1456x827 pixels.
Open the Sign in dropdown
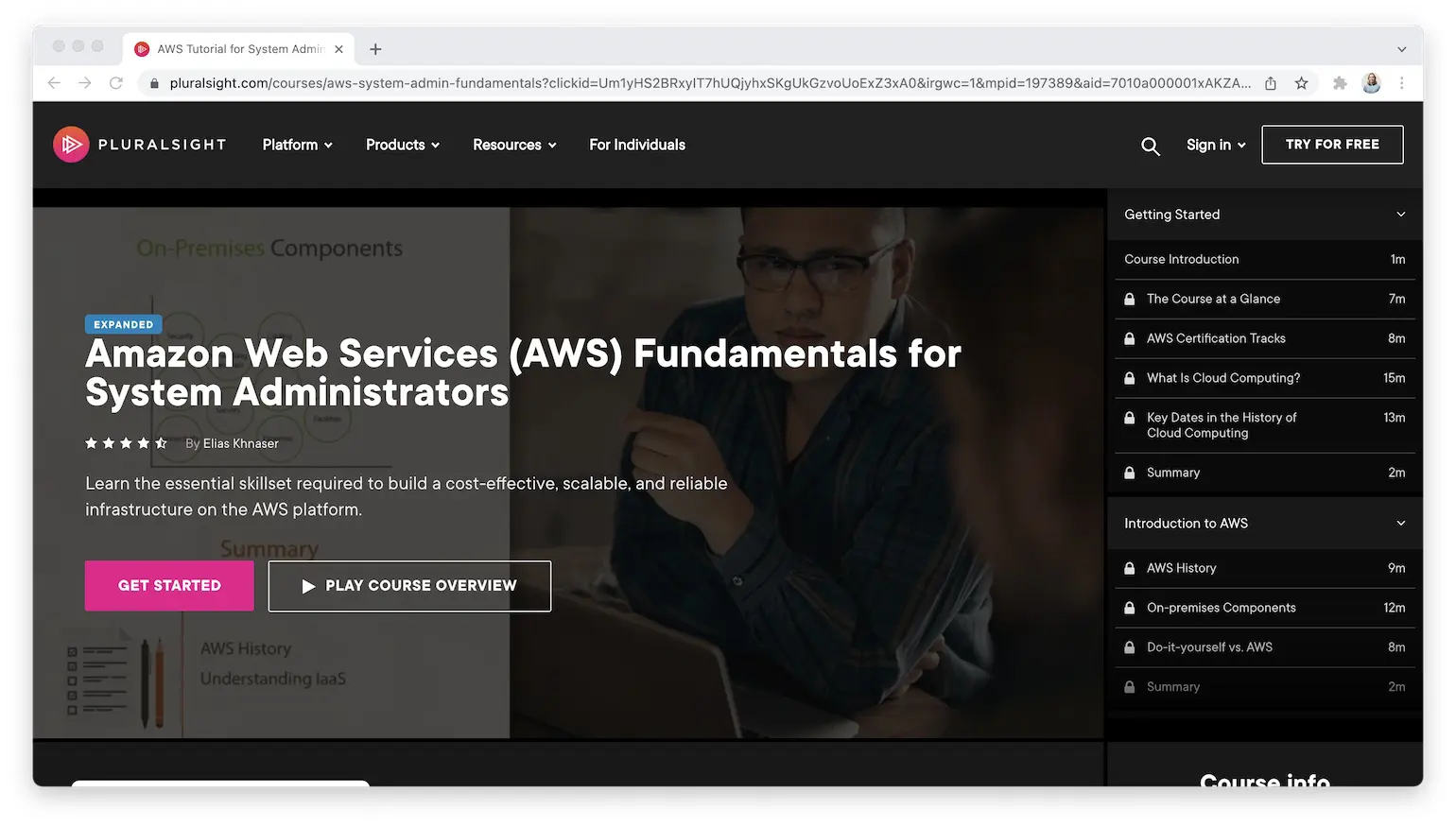[1216, 145]
